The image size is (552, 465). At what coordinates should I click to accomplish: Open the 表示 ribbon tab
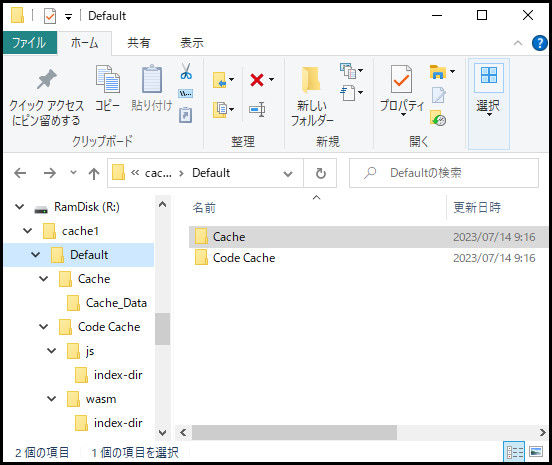coord(192,43)
